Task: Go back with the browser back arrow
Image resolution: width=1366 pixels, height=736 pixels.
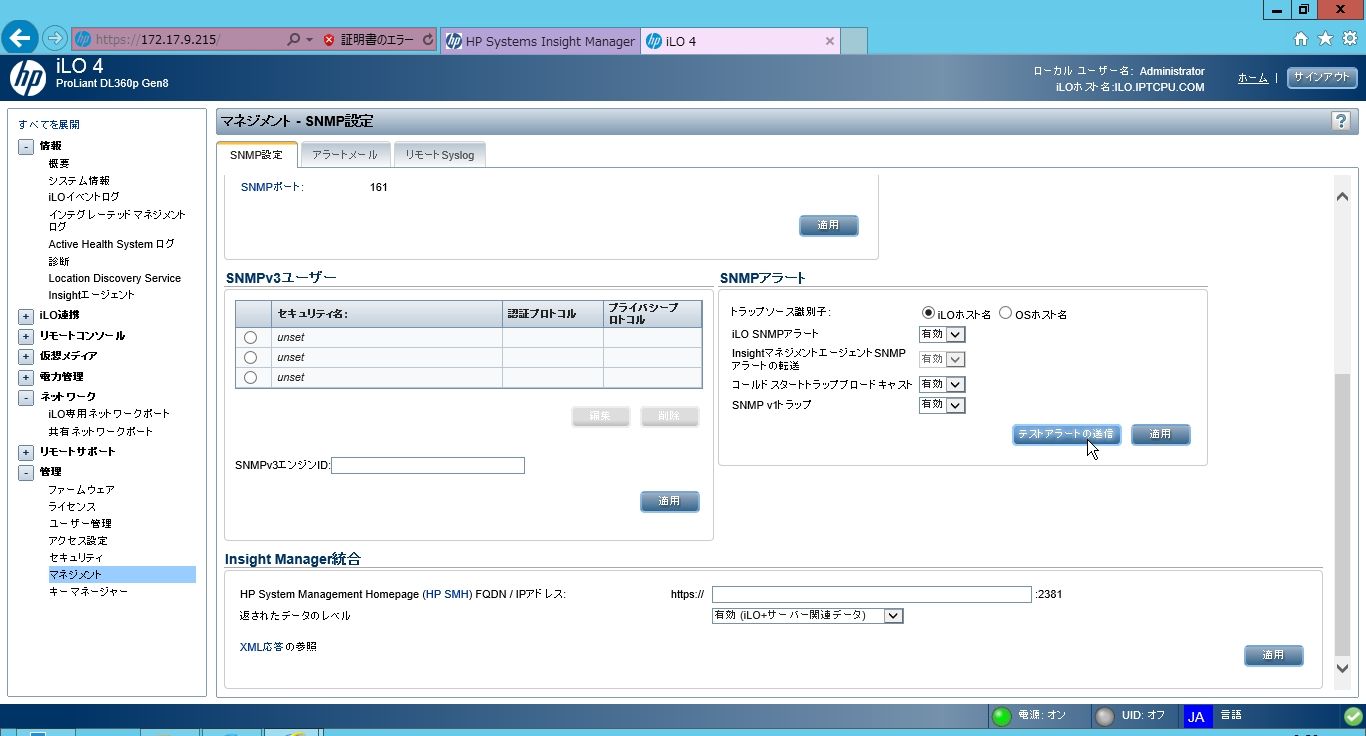Action: pos(20,38)
